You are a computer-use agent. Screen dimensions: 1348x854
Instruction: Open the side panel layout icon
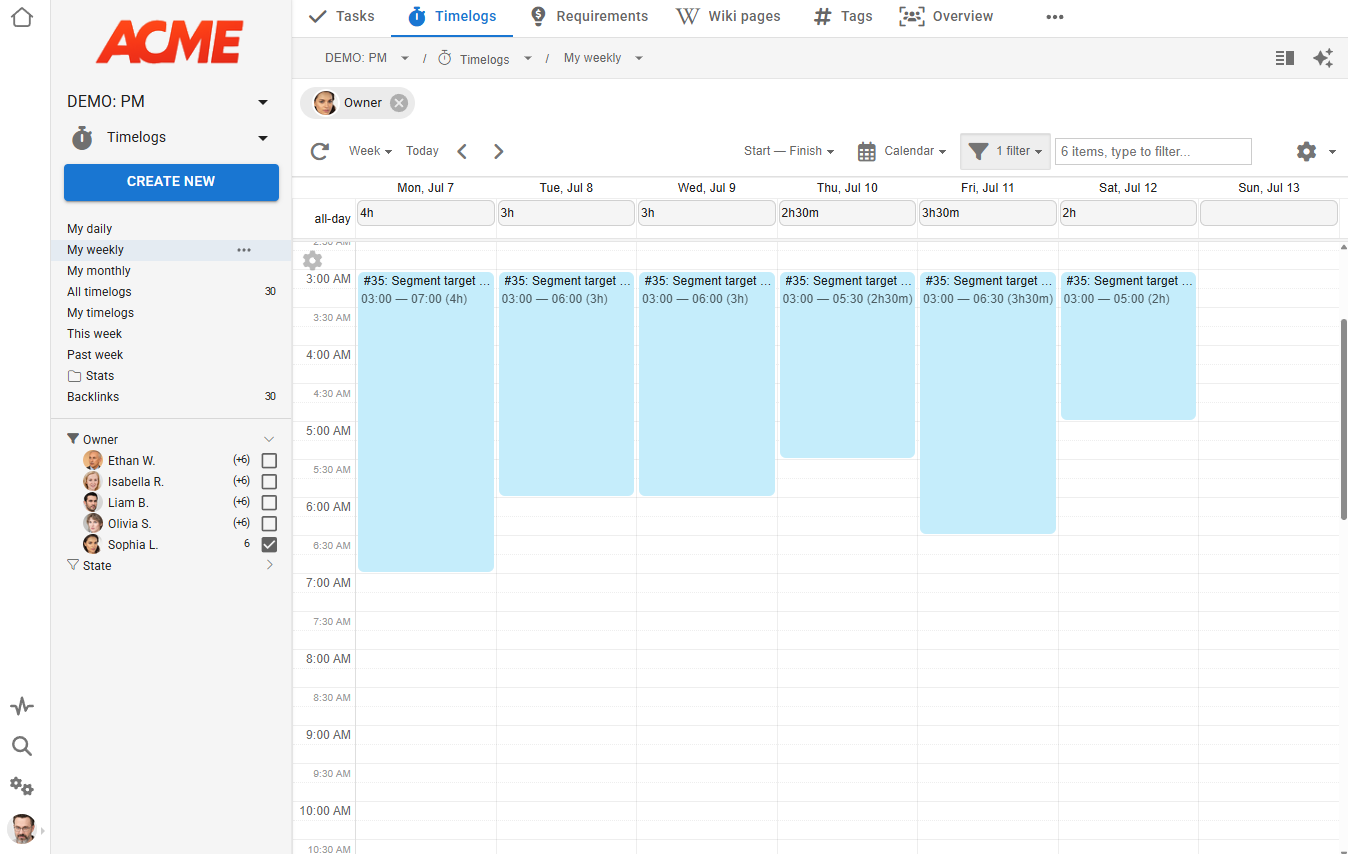click(x=1284, y=58)
